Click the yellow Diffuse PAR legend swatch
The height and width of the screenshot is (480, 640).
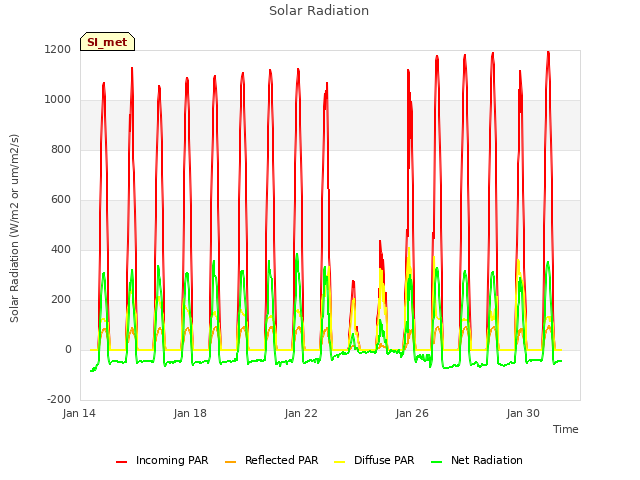coord(340,462)
